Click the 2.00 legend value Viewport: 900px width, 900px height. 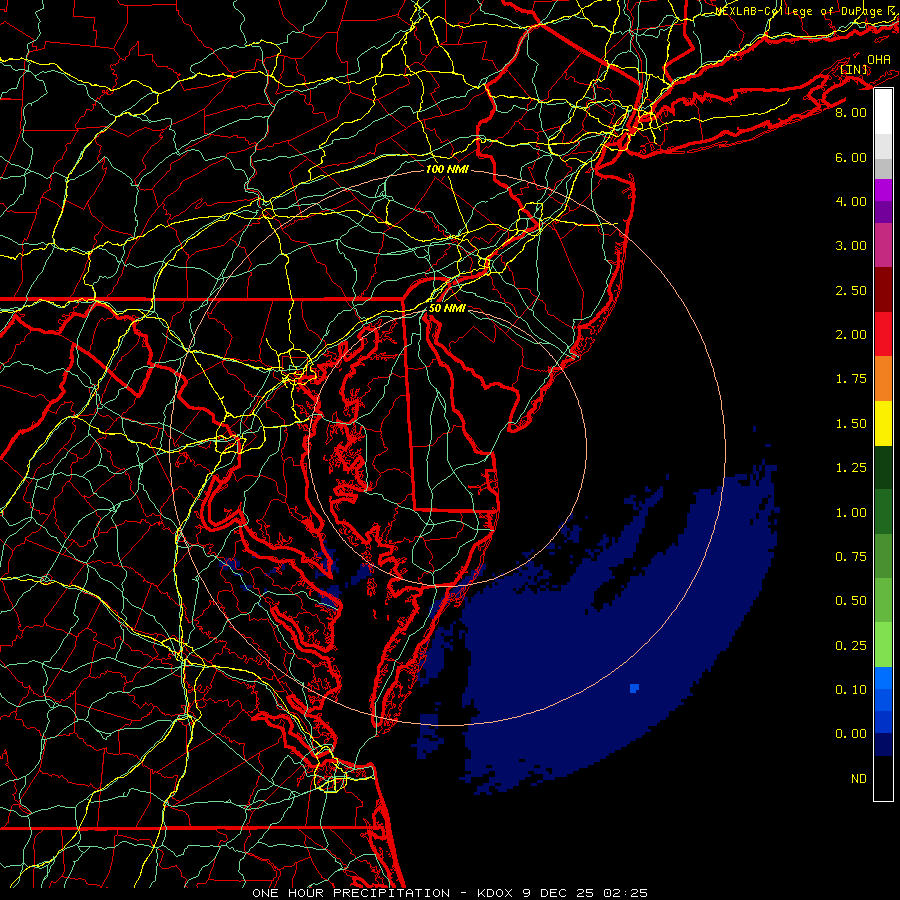pyautogui.click(x=851, y=335)
